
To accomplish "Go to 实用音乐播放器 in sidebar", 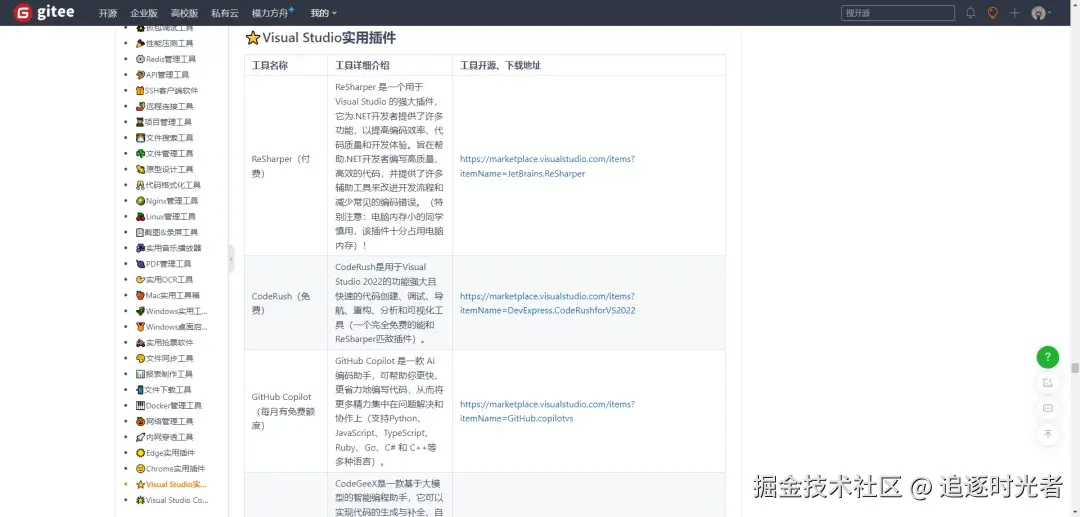I will click(x=169, y=248).
